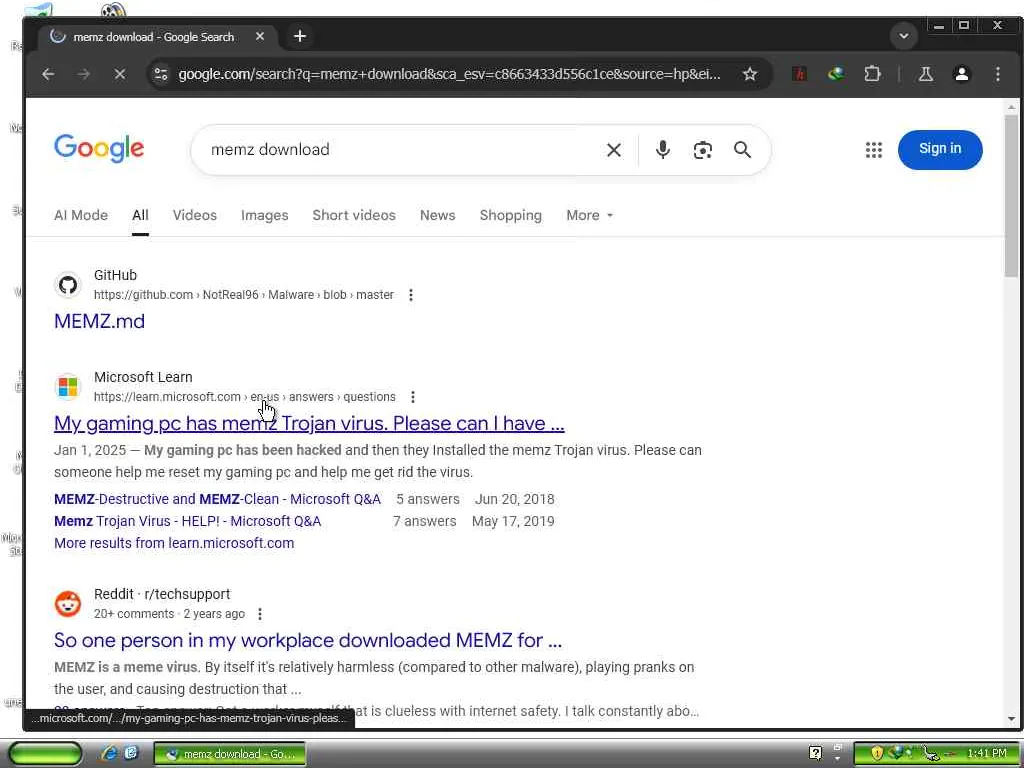Image resolution: width=1024 pixels, height=768 pixels.
Task: Open options menu for Microsoft Learn result
Action: coord(413,397)
